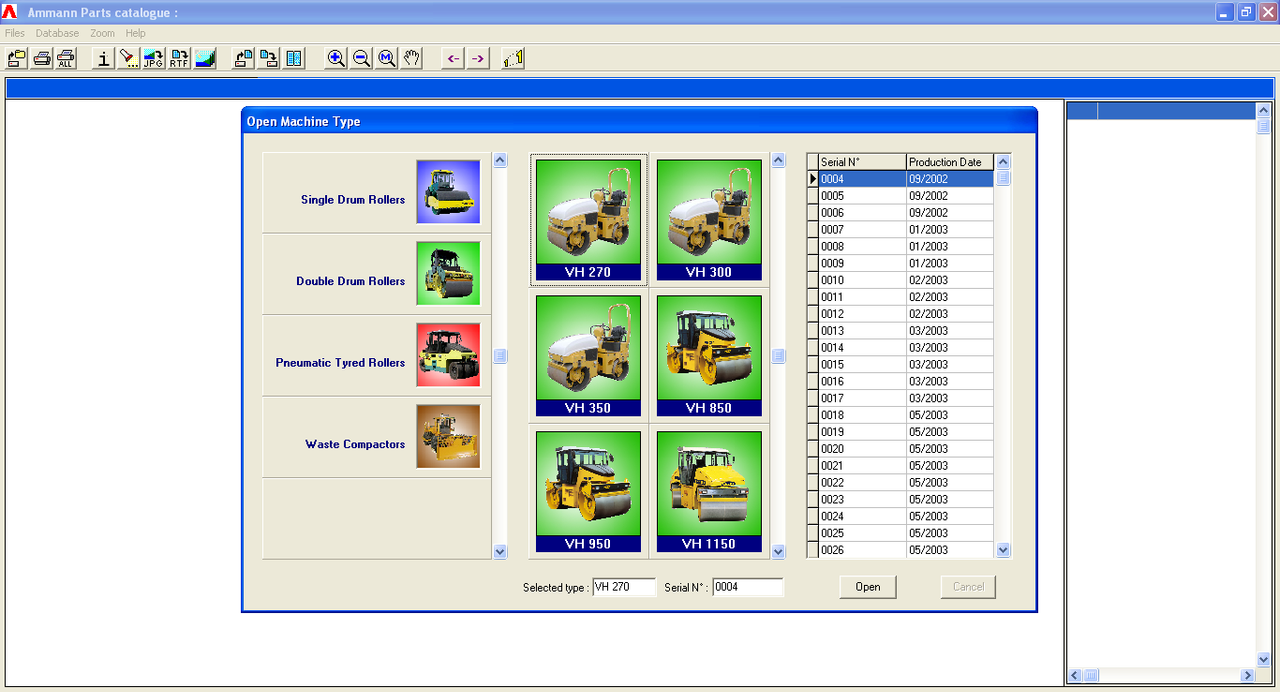Select the VH 350 machine thumbnail
Viewport: 1280px width, 692px height.
pos(588,356)
